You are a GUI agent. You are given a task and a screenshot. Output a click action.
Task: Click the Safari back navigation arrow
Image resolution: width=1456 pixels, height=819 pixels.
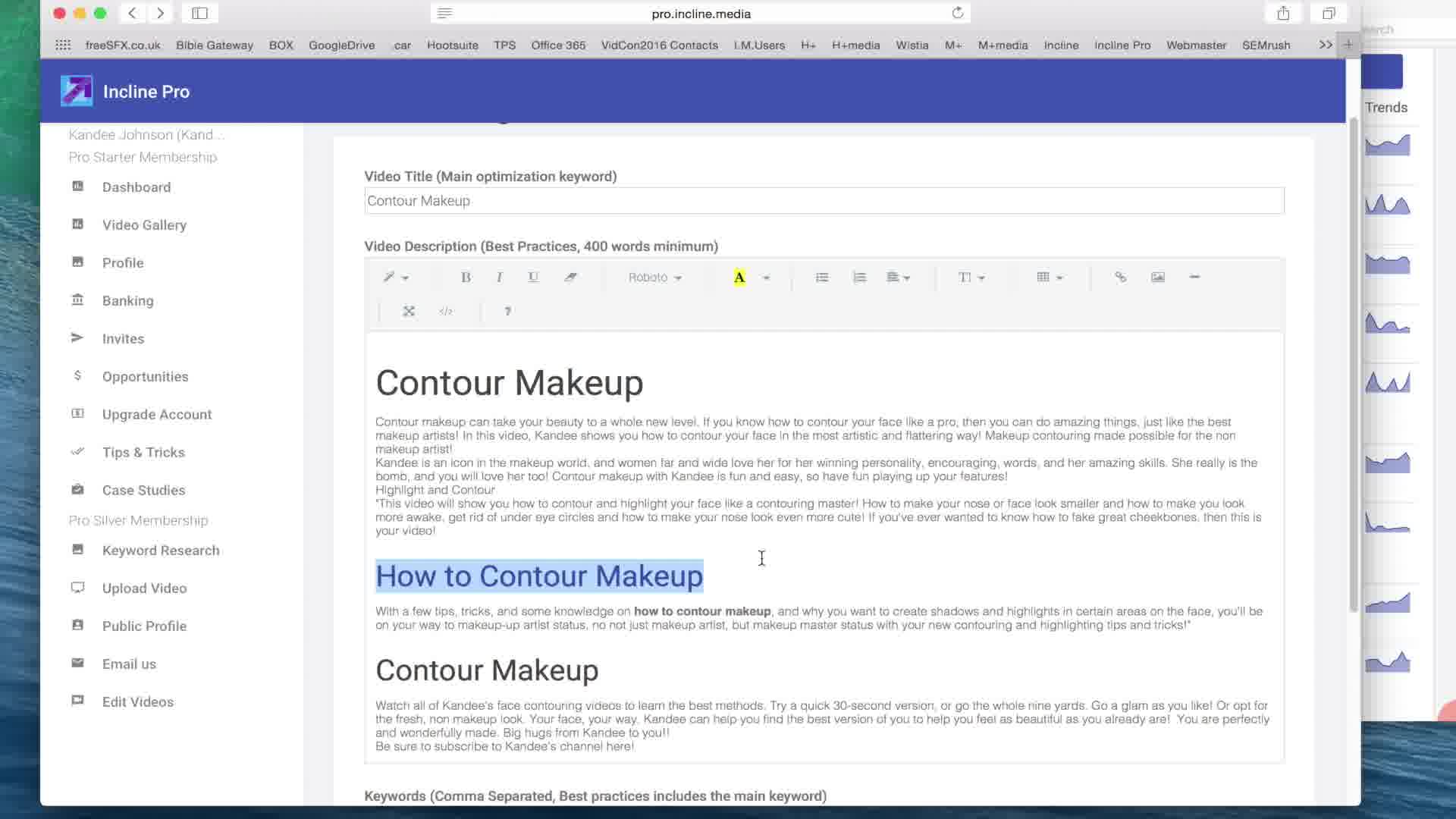click(133, 13)
